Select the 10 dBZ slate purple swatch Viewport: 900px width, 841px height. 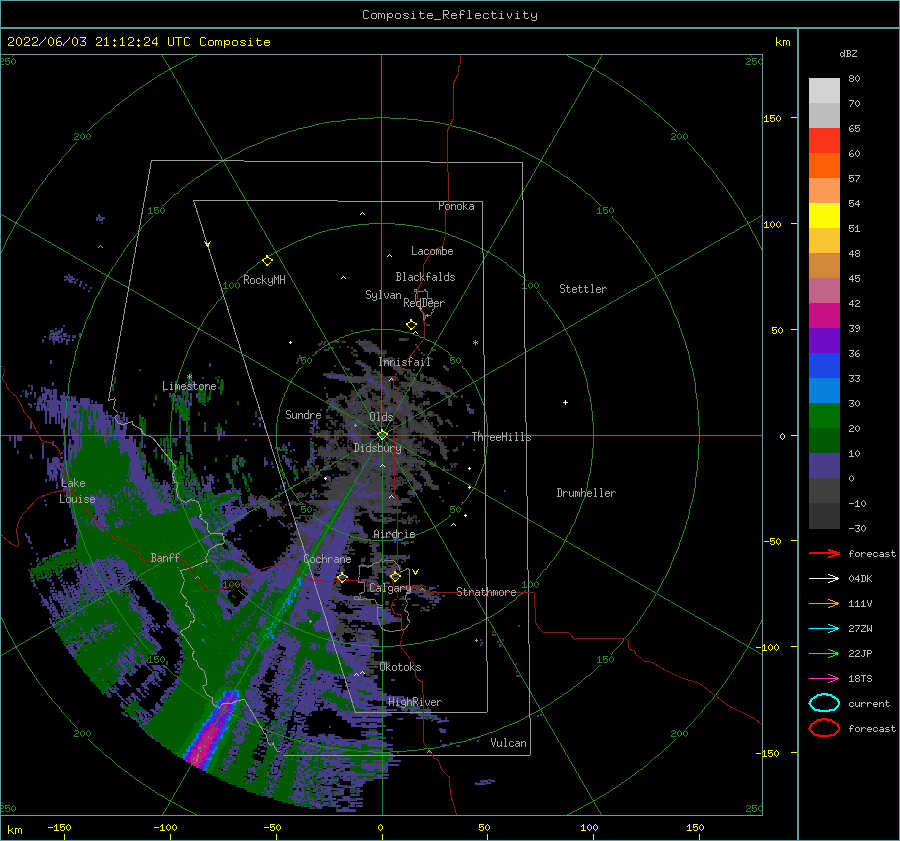pos(824,466)
